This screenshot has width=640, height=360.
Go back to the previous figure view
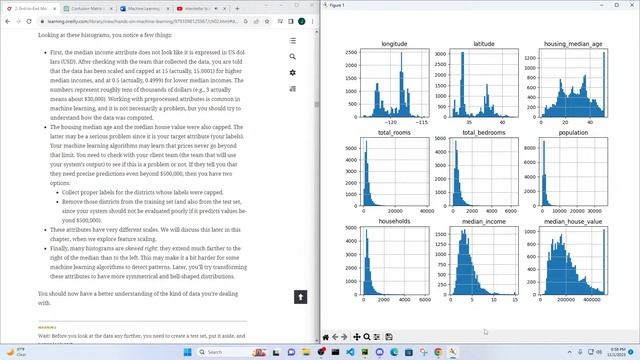pos(335,337)
